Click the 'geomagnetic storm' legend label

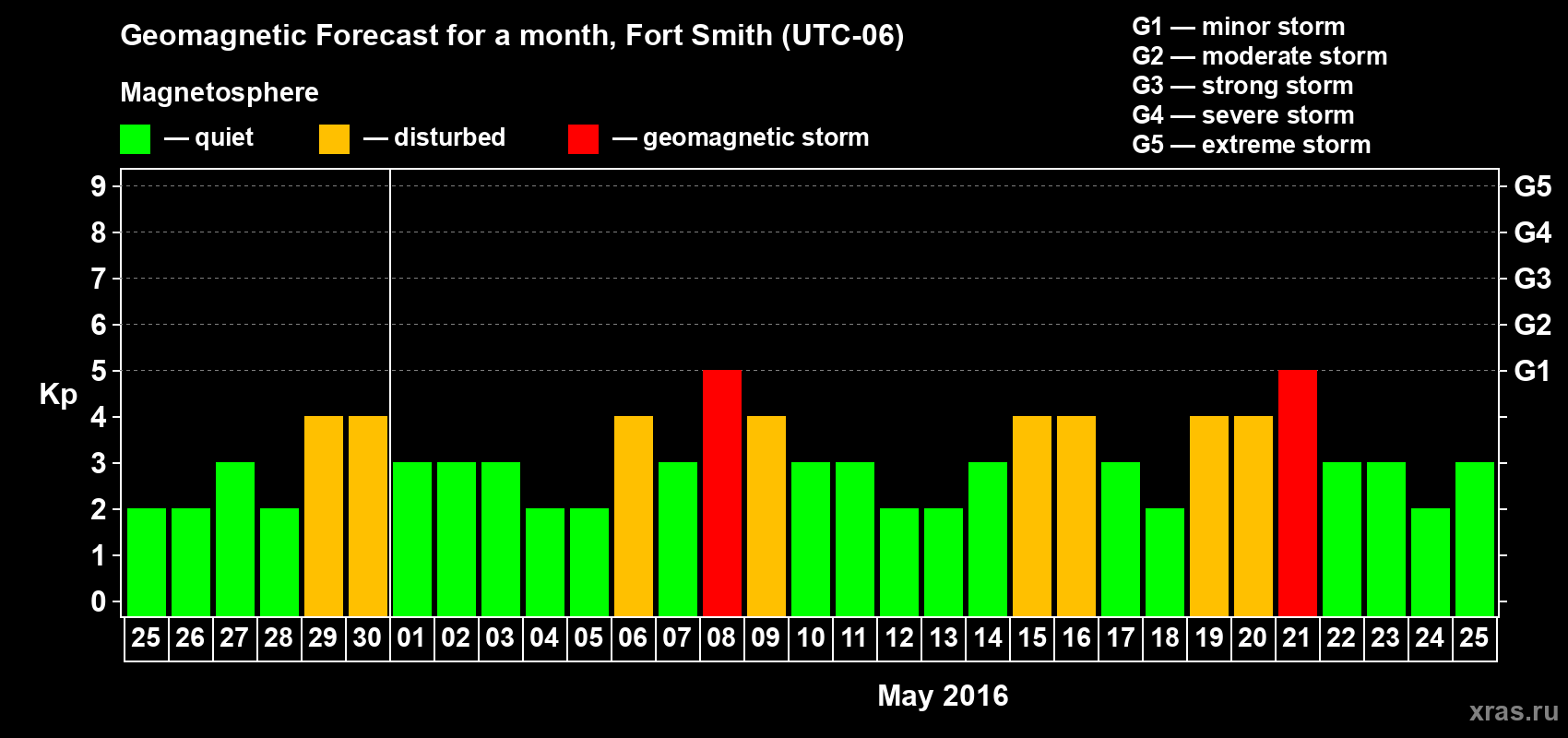[755, 137]
